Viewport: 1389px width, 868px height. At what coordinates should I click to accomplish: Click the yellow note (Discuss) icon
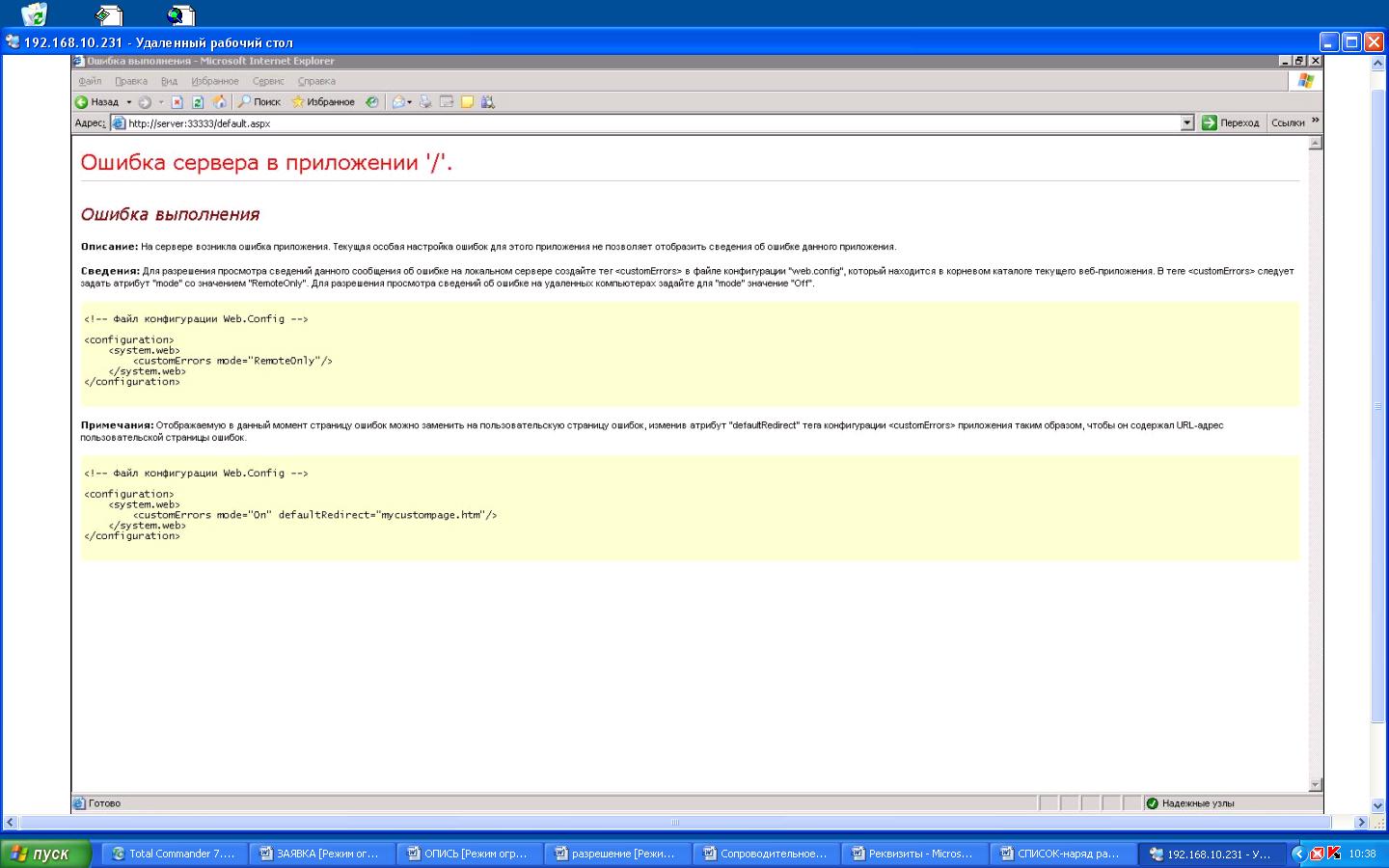point(468,102)
